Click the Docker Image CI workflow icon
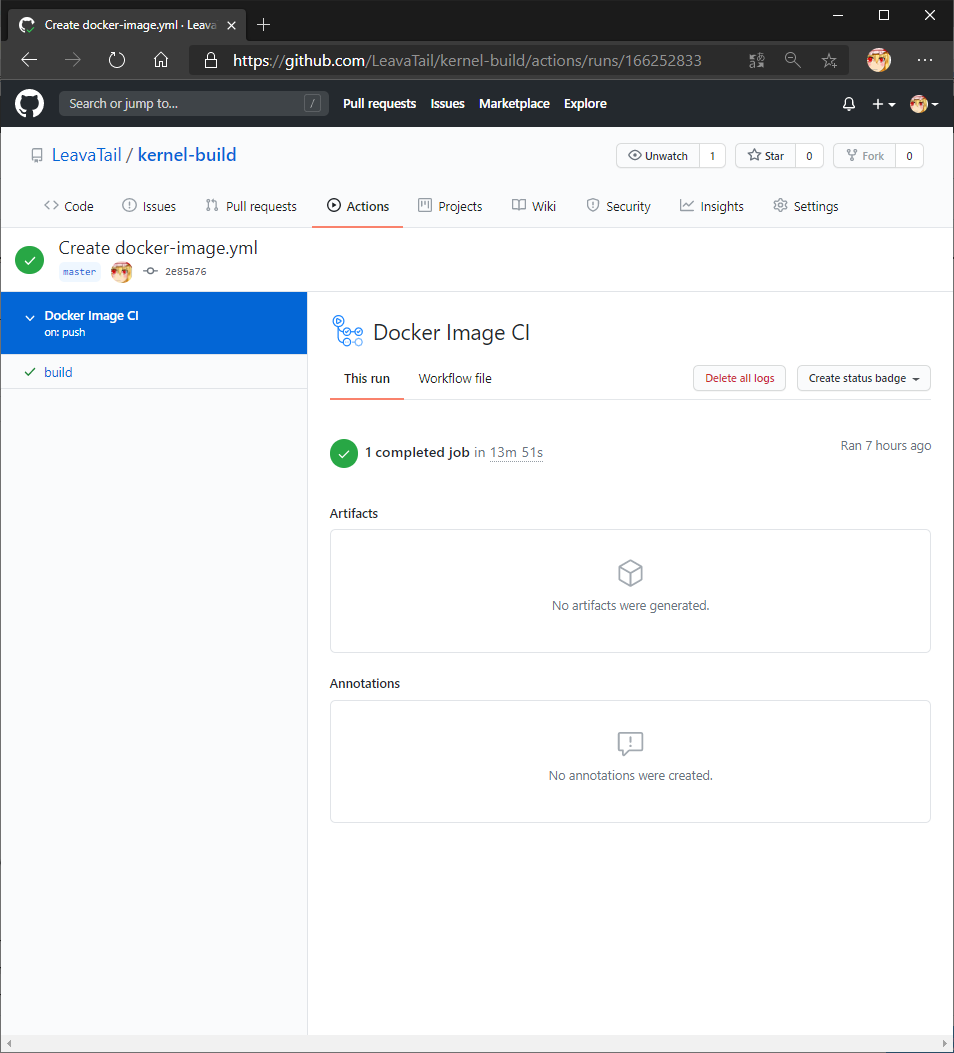The image size is (954, 1053). (x=347, y=331)
